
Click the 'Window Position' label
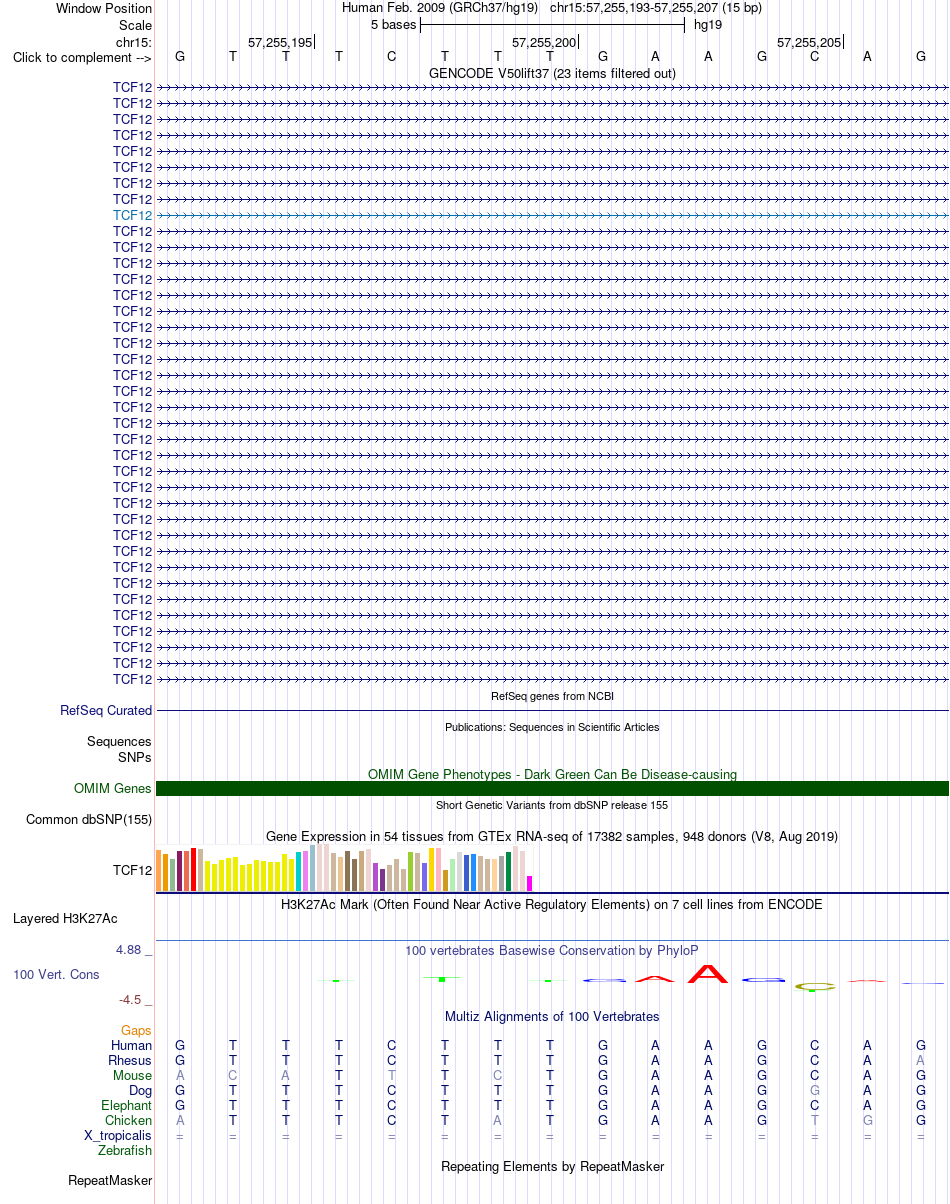104,8
